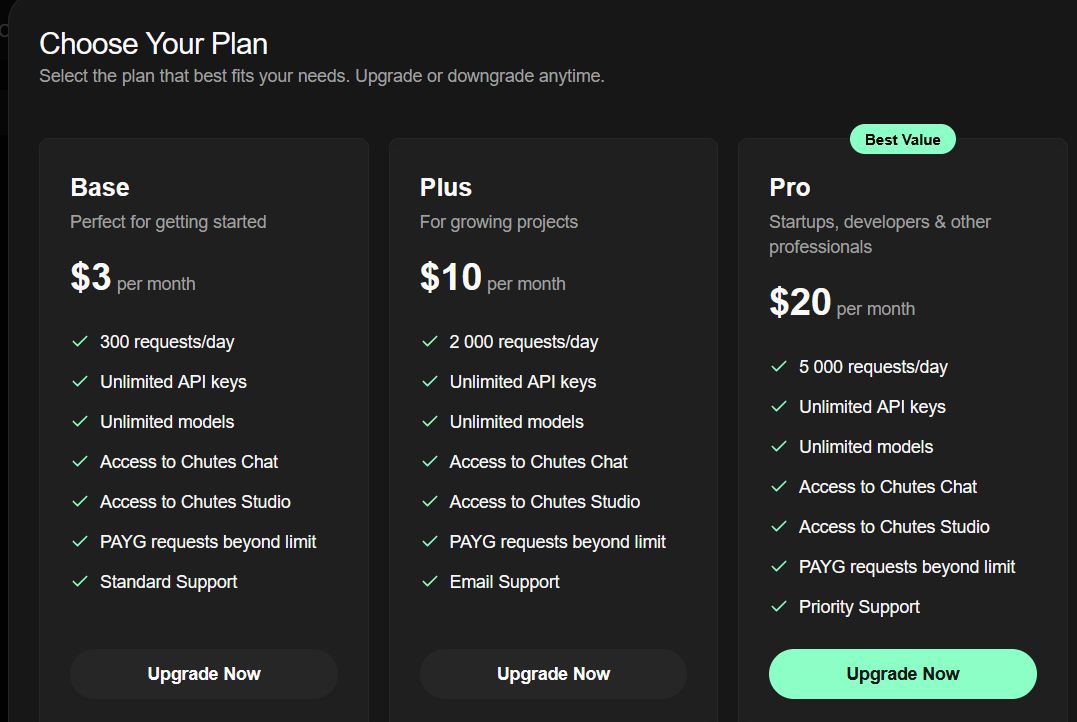Click the green Pro Upgrade Now button
Screen dimensions: 1077x722
point(902,674)
